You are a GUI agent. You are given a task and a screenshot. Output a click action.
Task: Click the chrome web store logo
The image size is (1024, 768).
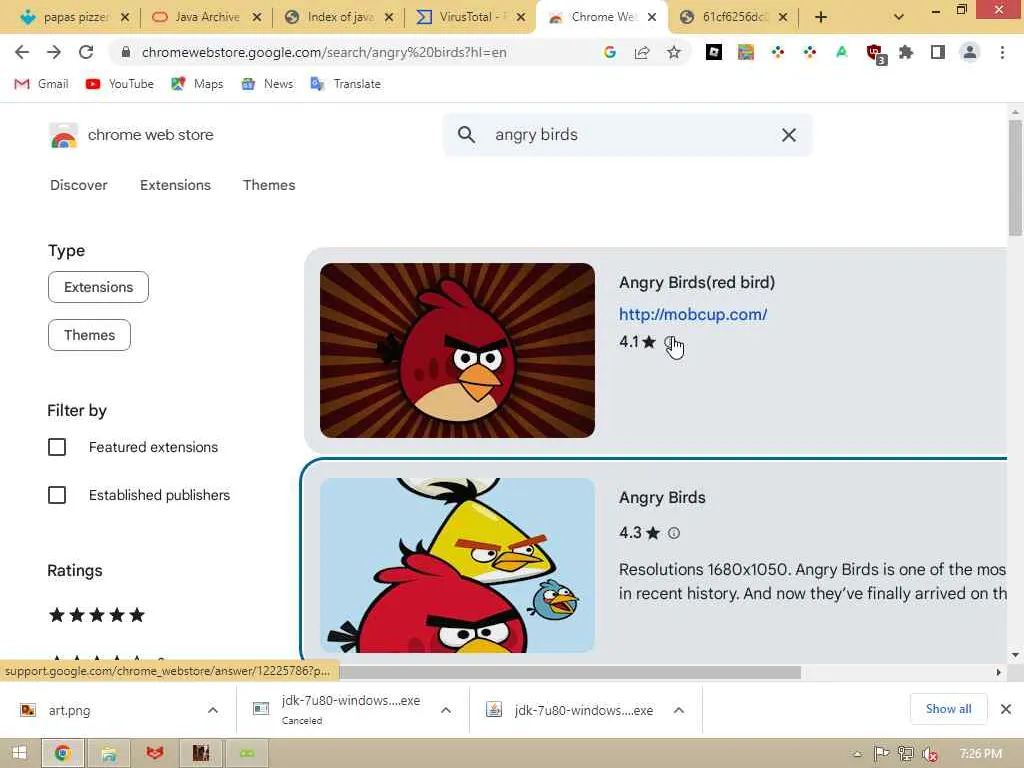tap(131, 135)
